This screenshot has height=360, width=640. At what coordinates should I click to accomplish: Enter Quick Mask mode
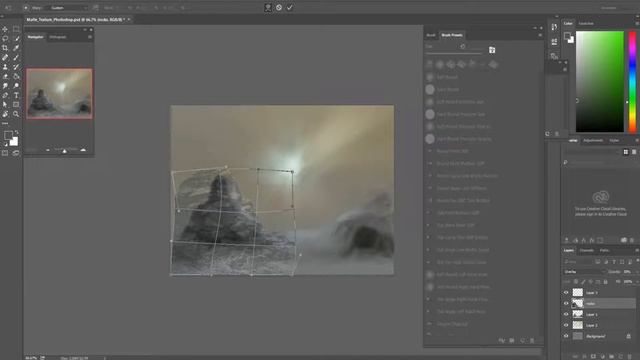tap(5, 153)
